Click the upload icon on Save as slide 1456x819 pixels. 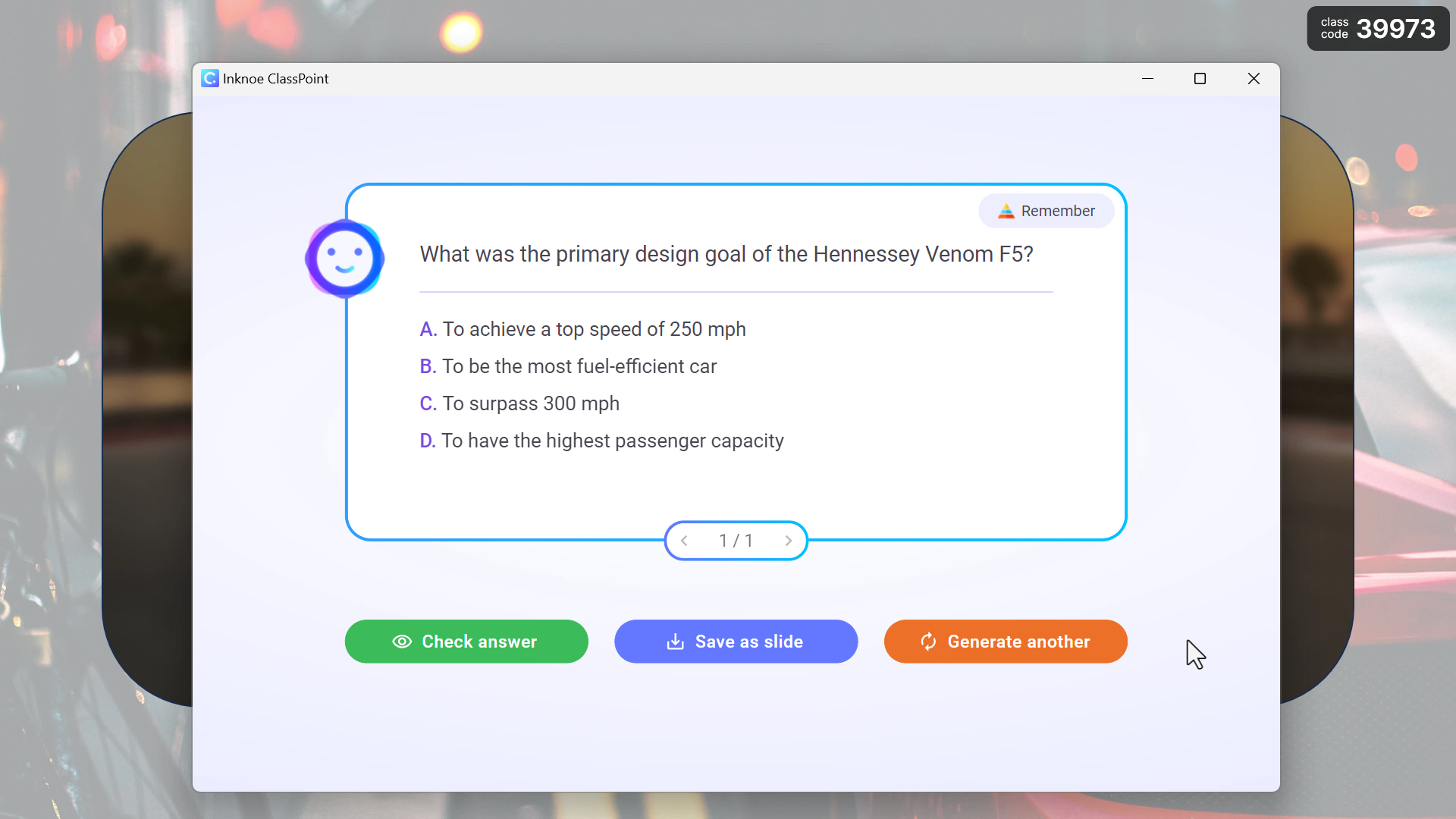click(x=676, y=641)
